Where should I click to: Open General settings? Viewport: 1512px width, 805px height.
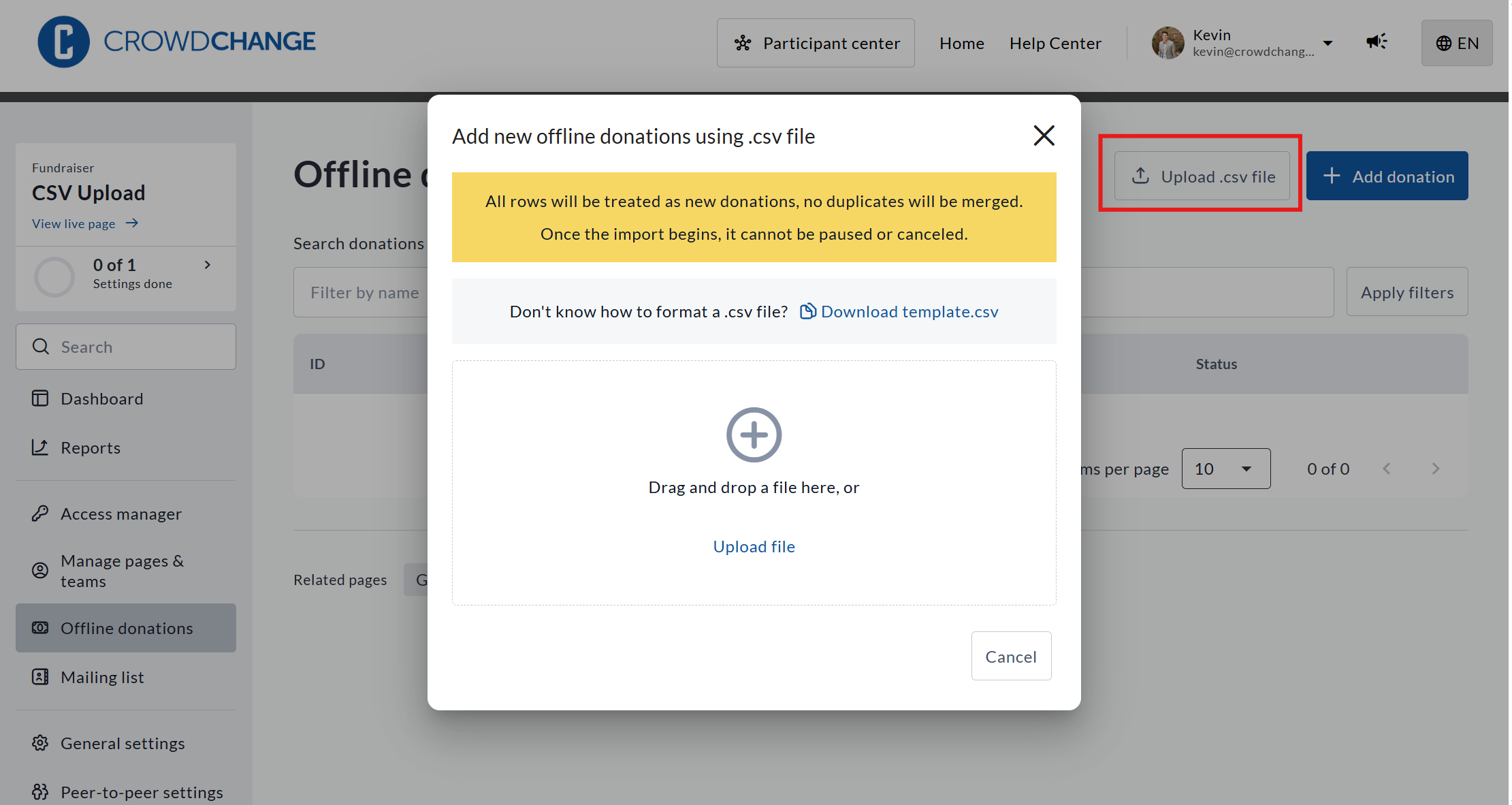click(x=123, y=743)
